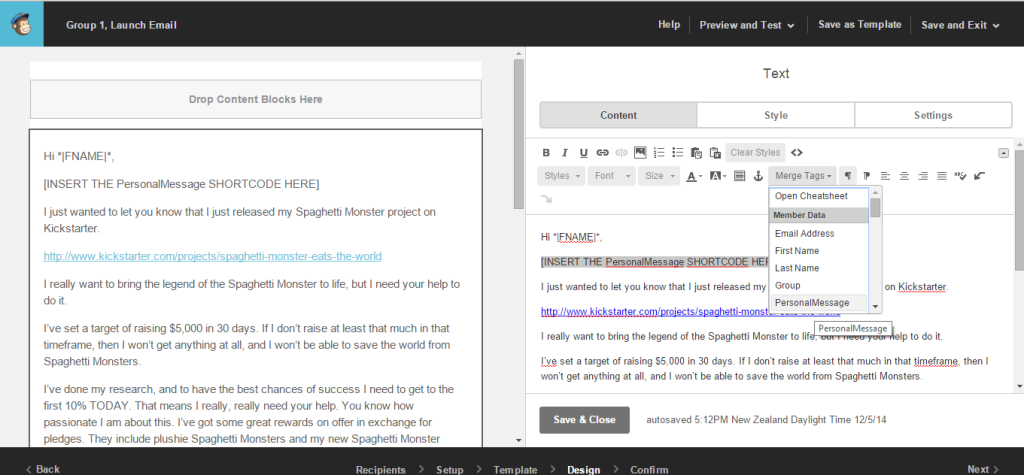Open the Setup step
This screenshot has height=475, width=1024.
(449, 470)
